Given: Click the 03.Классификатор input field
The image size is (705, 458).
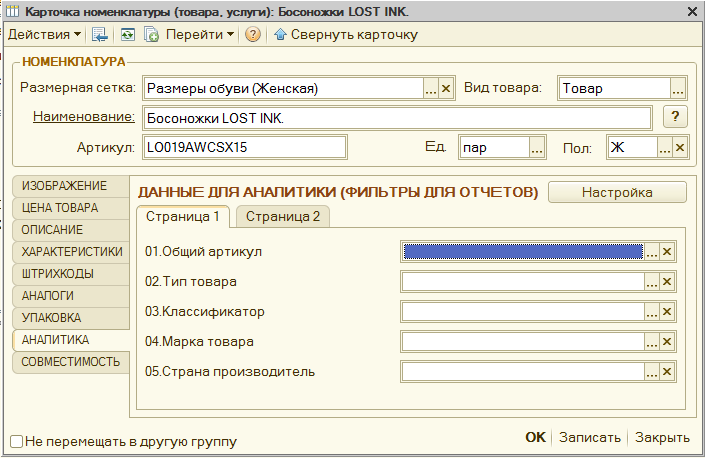Looking at the screenshot, I should tap(523, 311).
